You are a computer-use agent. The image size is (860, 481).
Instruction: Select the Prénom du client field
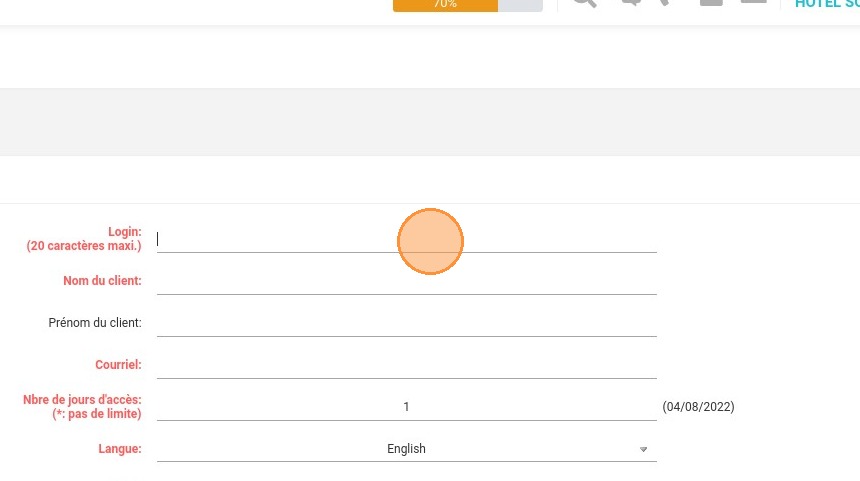pos(406,323)
